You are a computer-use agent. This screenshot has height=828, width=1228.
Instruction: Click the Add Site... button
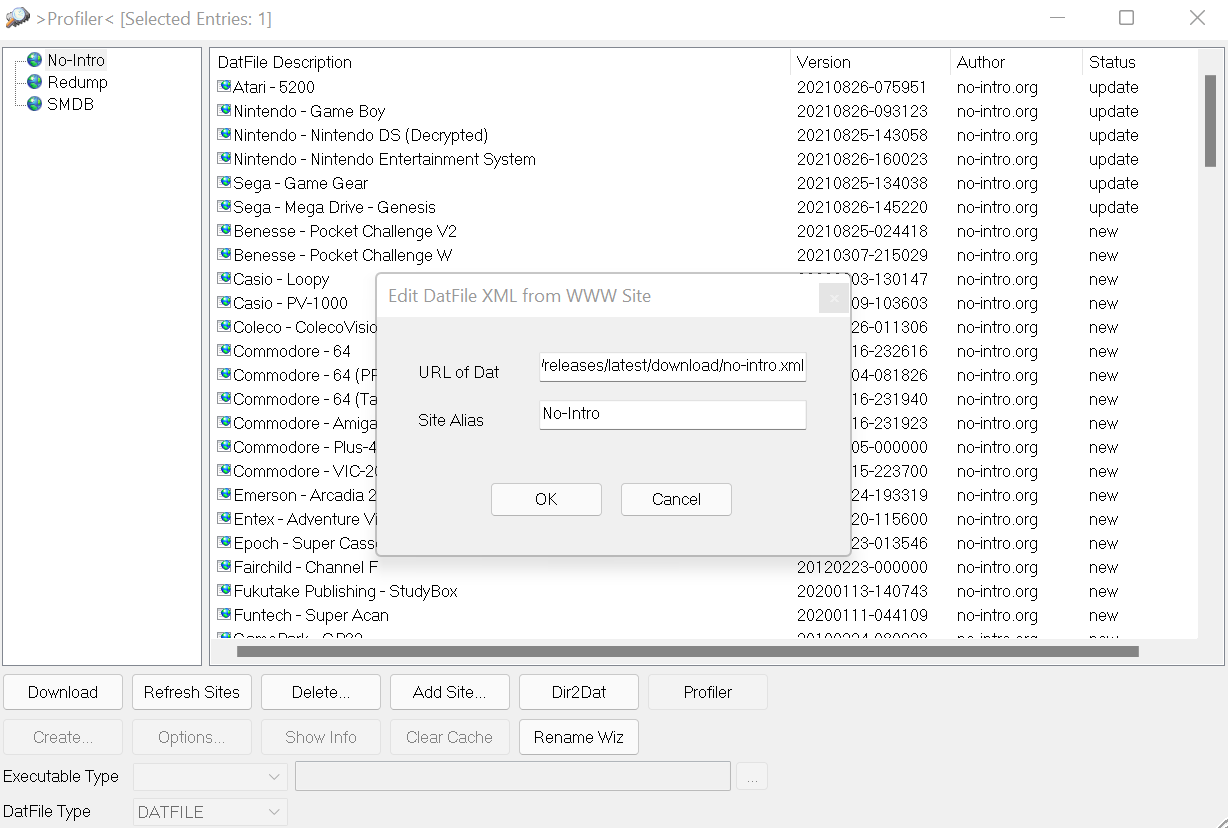pyautogui.click(x=450, y=692)
